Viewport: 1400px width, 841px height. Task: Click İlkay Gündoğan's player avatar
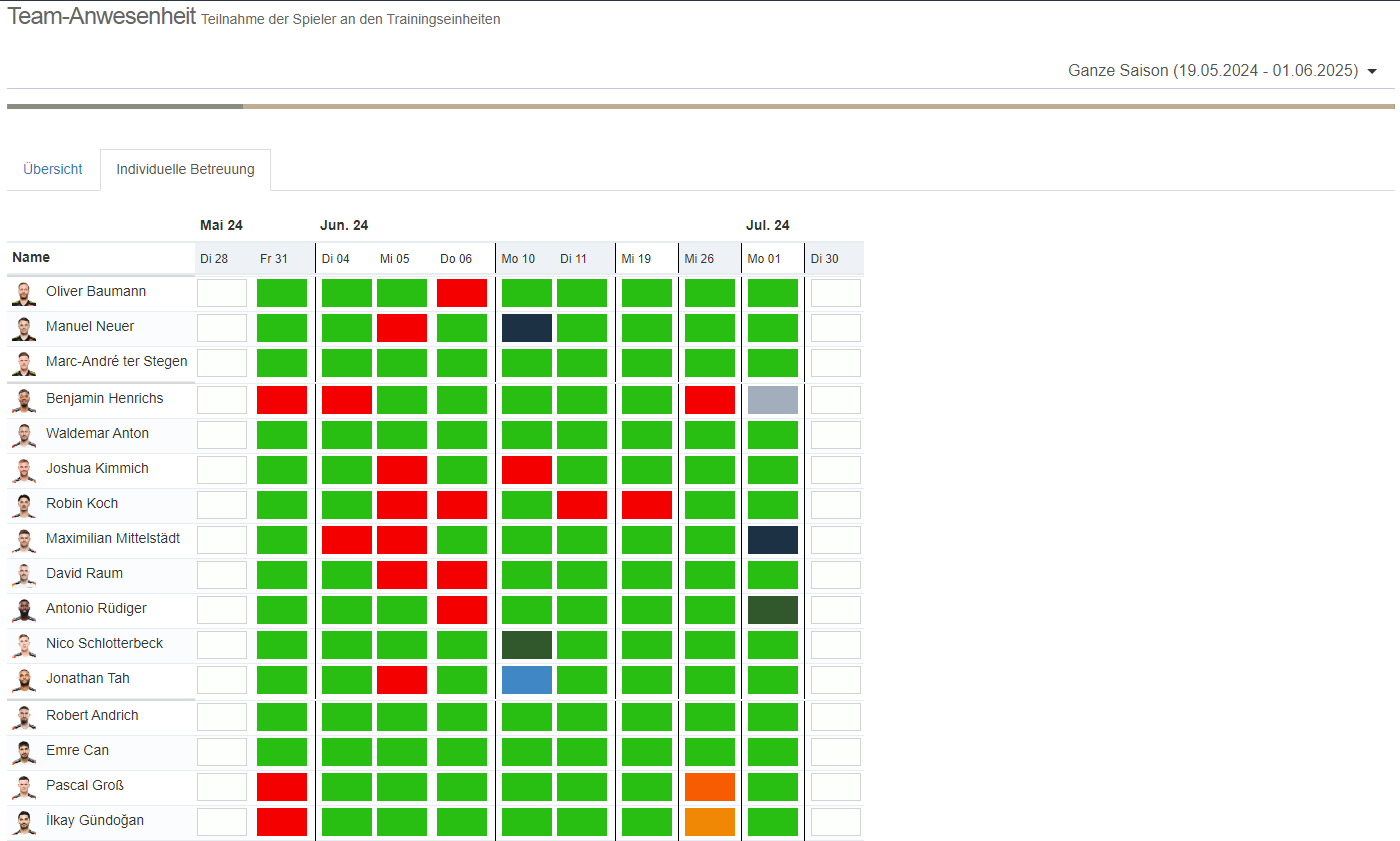point(23,822)
